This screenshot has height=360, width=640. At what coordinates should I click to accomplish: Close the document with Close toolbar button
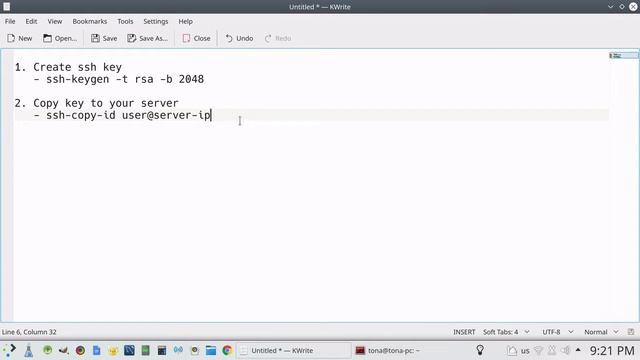click(x=196, y=38)
